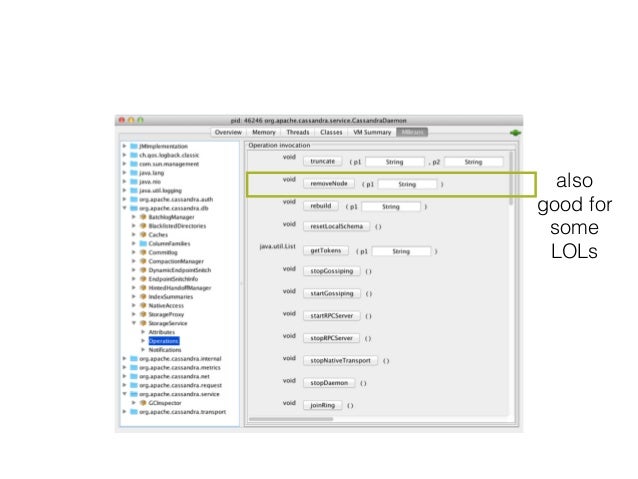Select the IndexSummaries bean icon
This screenshot has width=638, height=479.
[x=143, y=297]
